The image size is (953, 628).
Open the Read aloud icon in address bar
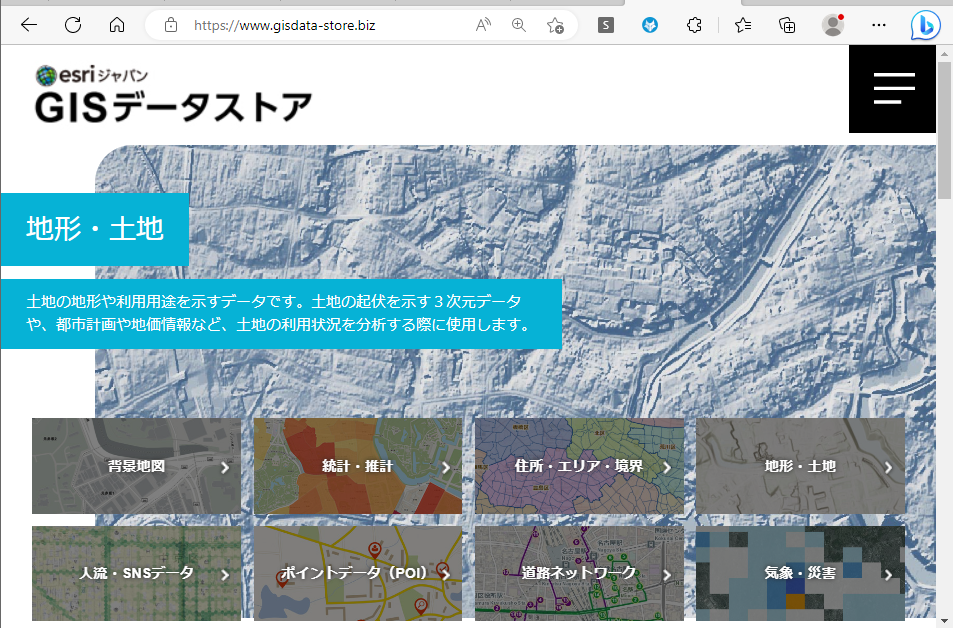(x=484, y=25)
